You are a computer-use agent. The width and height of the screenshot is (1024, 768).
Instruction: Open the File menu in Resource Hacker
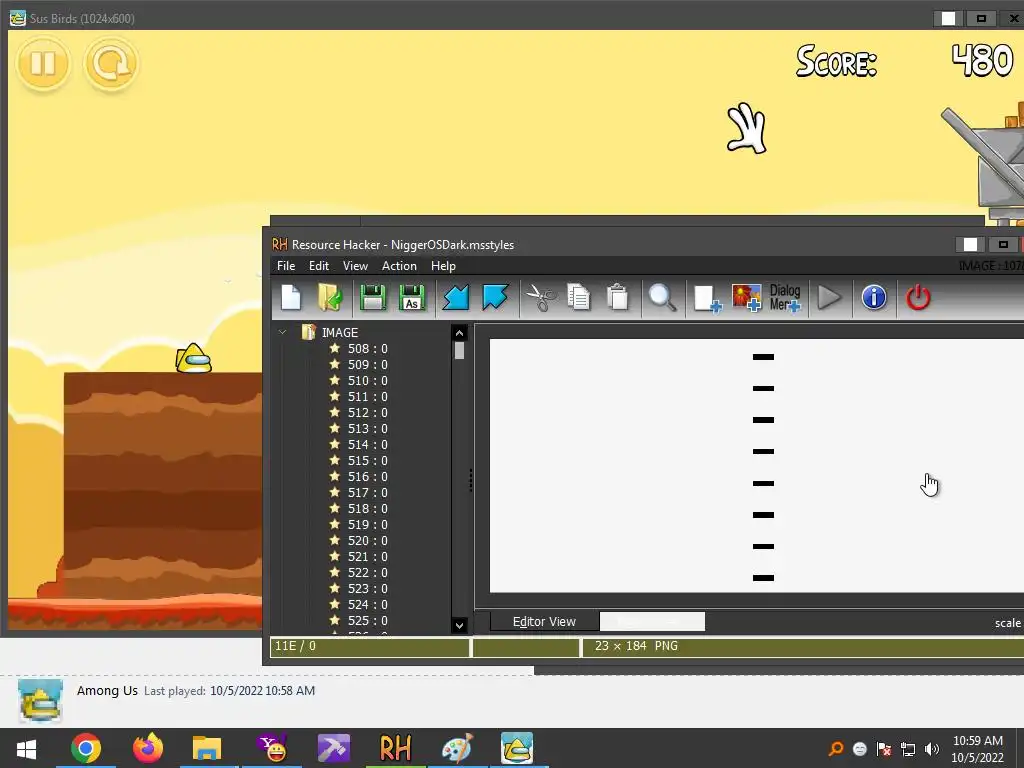286,266
